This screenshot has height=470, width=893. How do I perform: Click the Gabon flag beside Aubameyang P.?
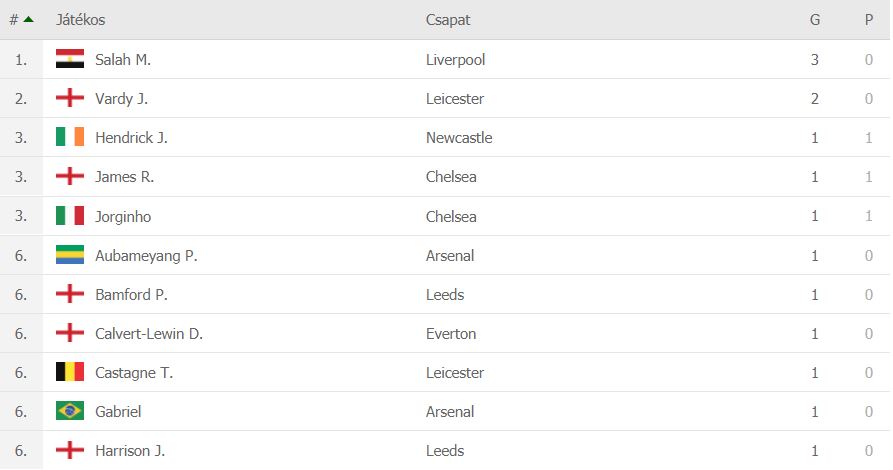tap(70, 255)
